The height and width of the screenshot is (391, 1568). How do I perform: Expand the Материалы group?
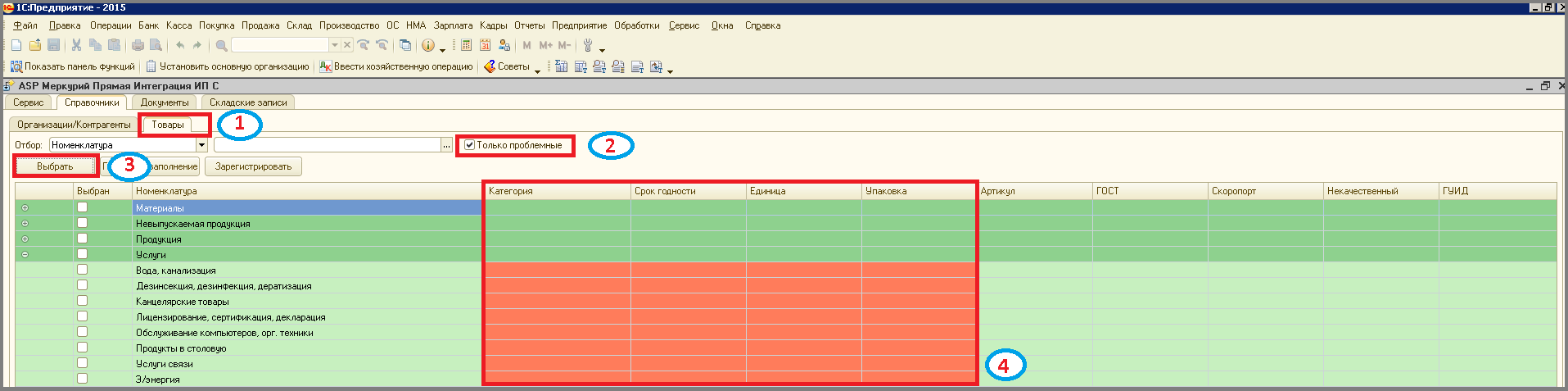(25, 208)
